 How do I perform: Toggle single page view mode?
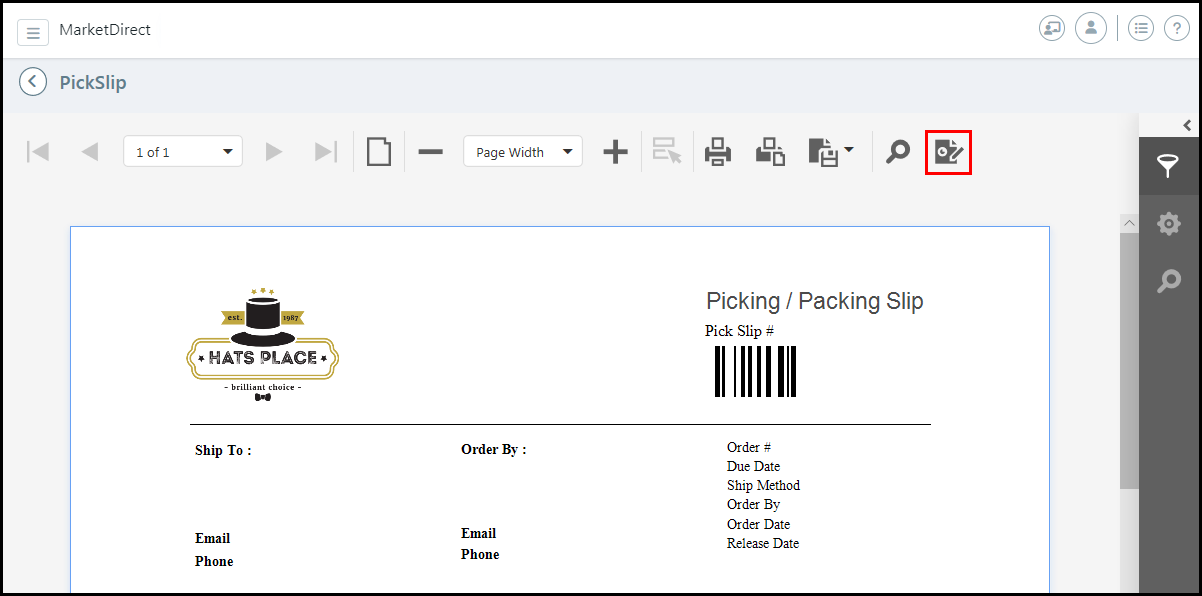[378, 152]
